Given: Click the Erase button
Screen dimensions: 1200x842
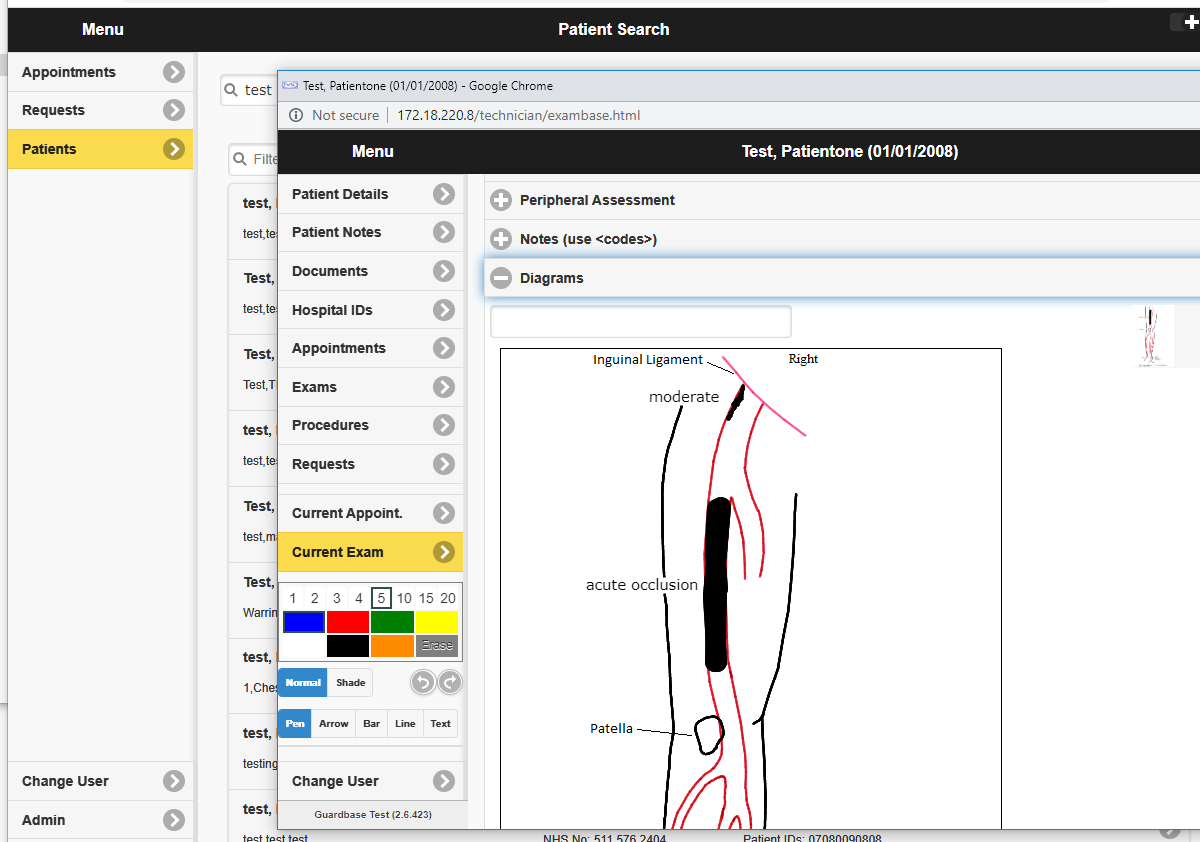Looking at the screenshot, I should coord(437,646).
